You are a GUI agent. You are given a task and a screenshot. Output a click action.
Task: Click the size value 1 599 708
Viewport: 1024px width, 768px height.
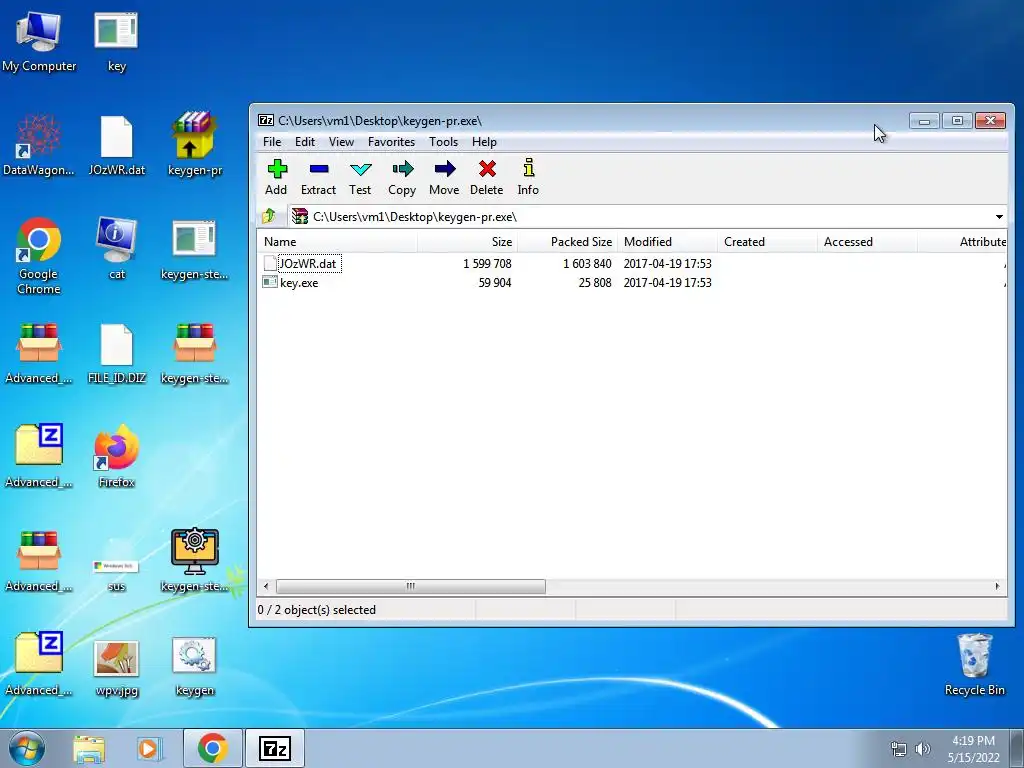(487, 264)
